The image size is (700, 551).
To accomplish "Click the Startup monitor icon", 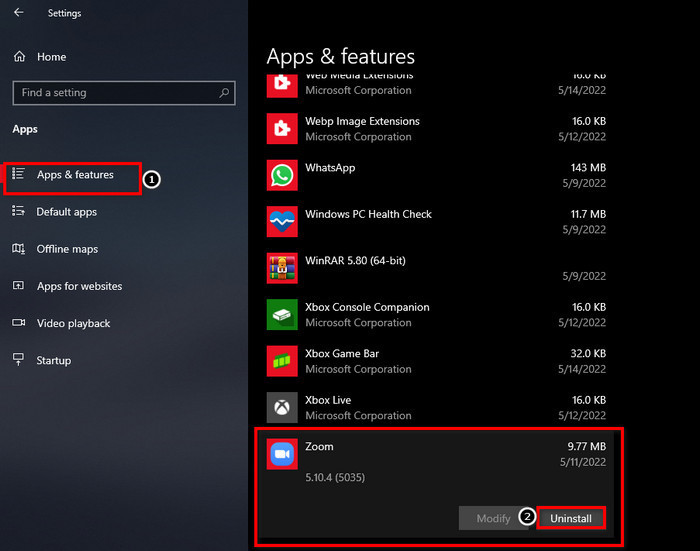I will 18,359.
